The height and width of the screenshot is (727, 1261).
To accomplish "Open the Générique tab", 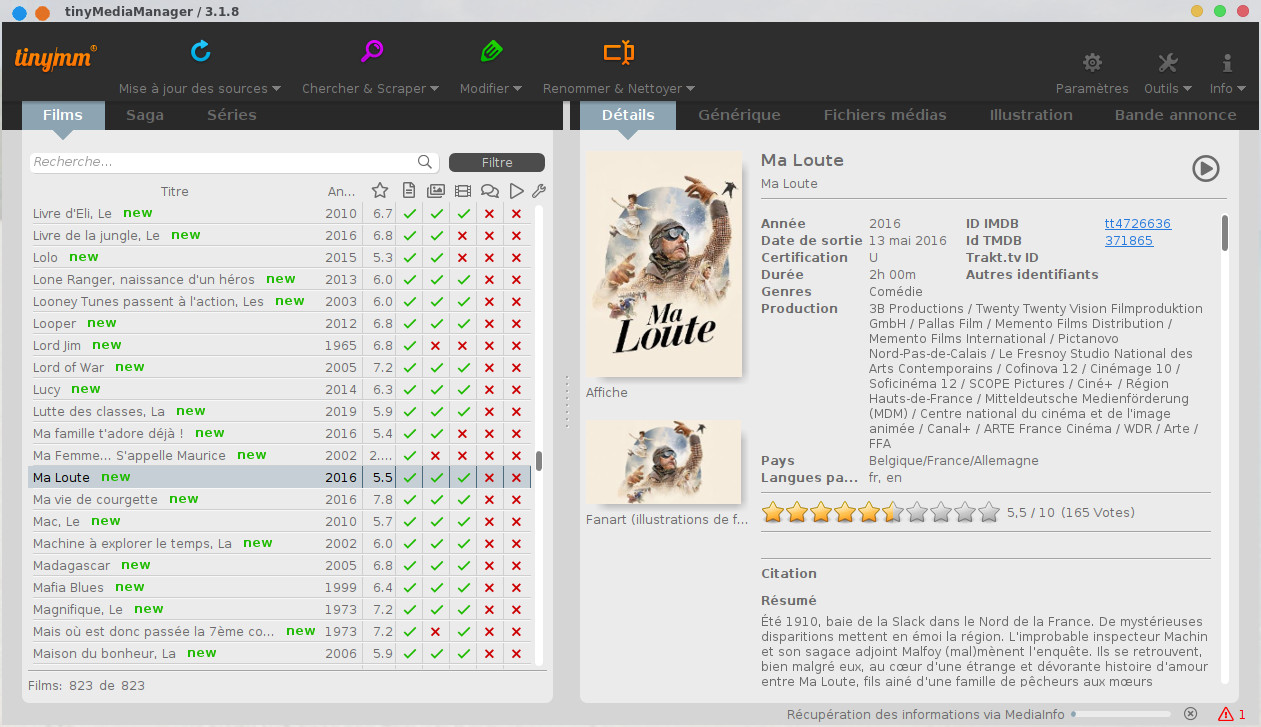I will [739, 115].
